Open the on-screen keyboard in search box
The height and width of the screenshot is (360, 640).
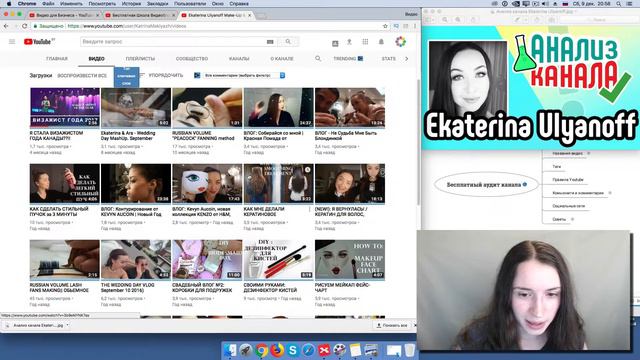tap(270, 42)
